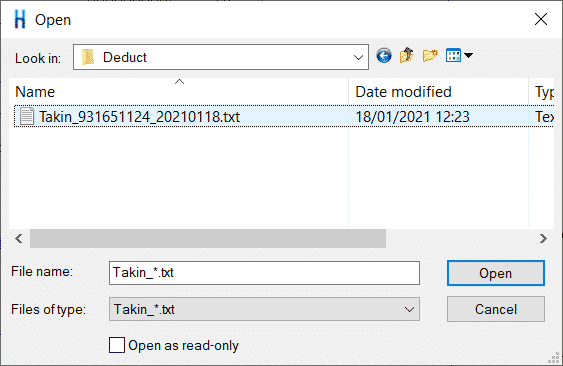Click the scroll right arrow
The width and height of the screenshot is (563, 366).
543,238
